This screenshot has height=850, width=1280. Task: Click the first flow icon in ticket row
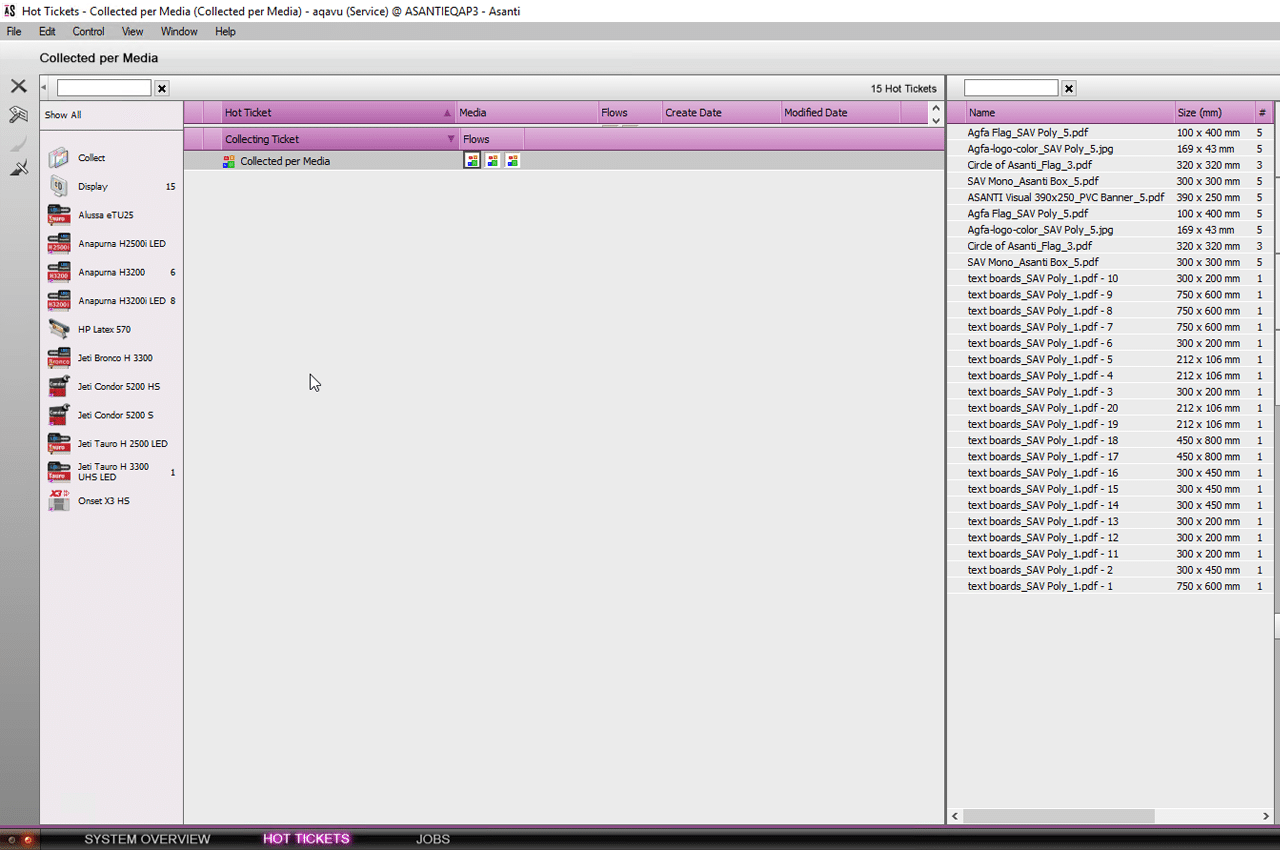(x=472, y=161)
